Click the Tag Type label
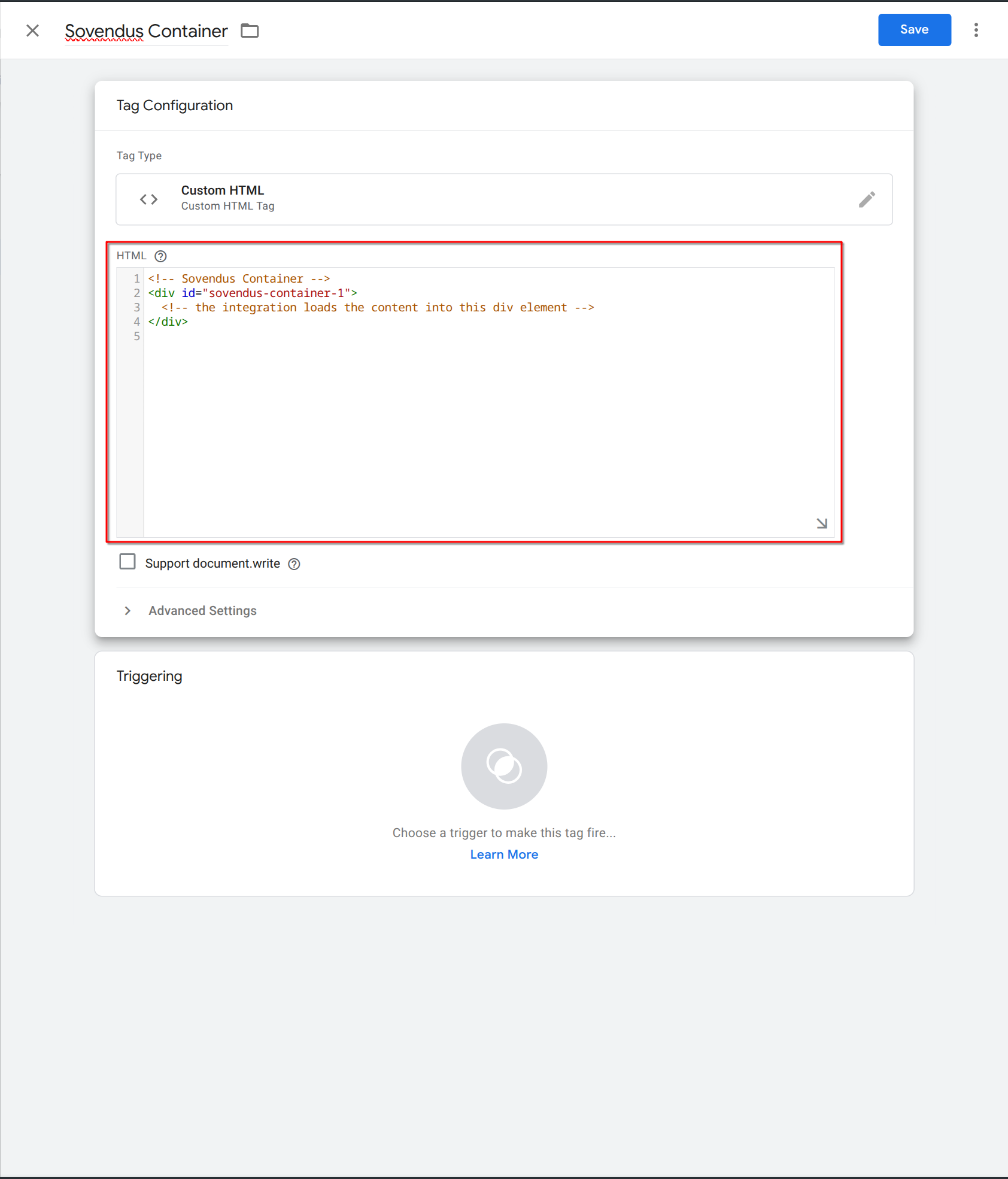Viewport: 1008px width, 1179px height. (139, 156)
